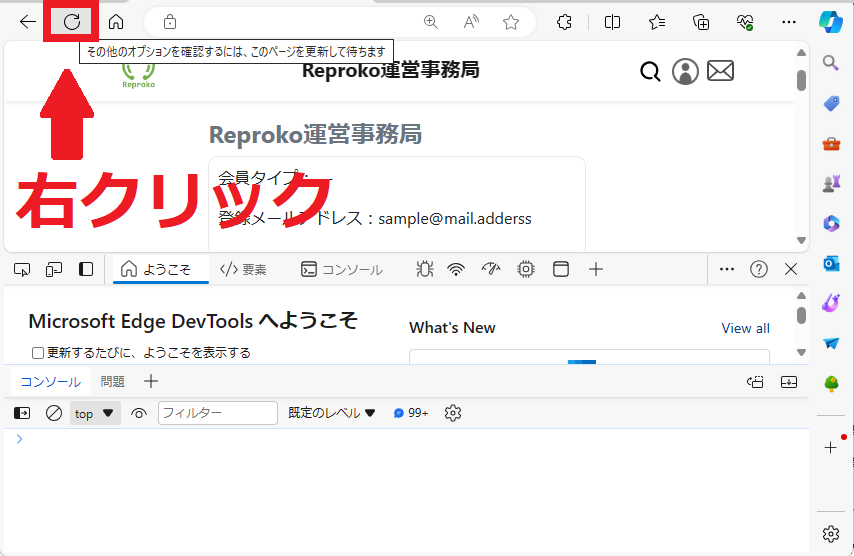Clear the console with the ban icon
This screenshot has height=556, width=854.
(54, 413)
